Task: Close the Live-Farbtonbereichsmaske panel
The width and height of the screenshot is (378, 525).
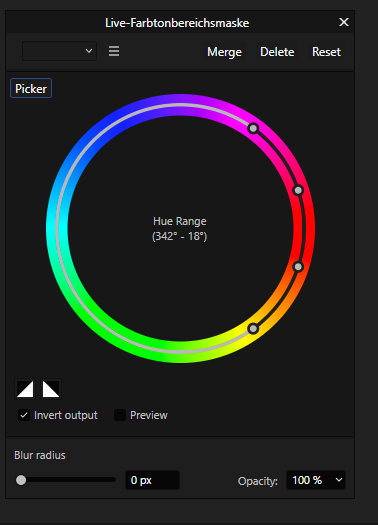Action: point(344,22)
